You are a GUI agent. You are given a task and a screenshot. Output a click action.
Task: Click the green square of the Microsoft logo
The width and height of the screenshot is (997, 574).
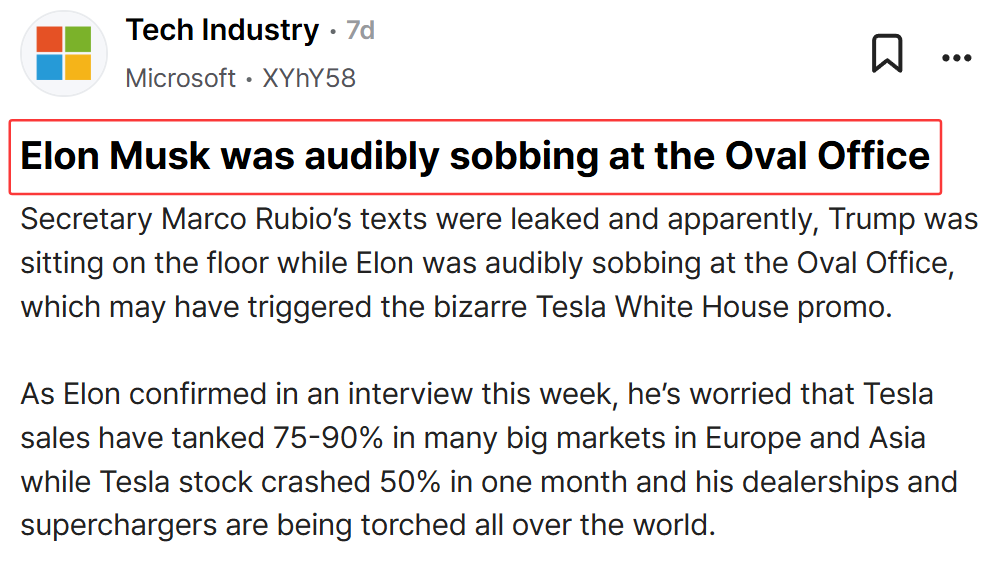(78, 39)
